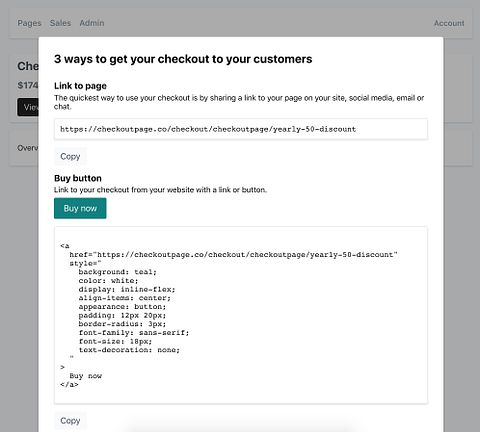Open the Pages menu item

tap(29, 23)
